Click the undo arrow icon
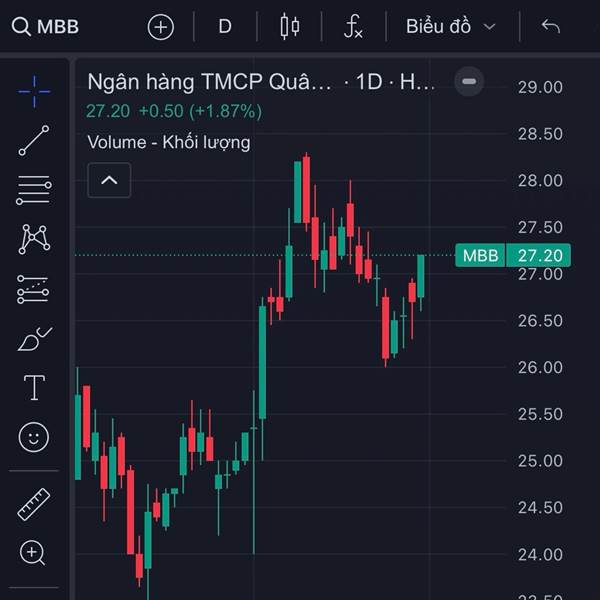The width and height of the screenshot is (600, 600). click(551, 26)
